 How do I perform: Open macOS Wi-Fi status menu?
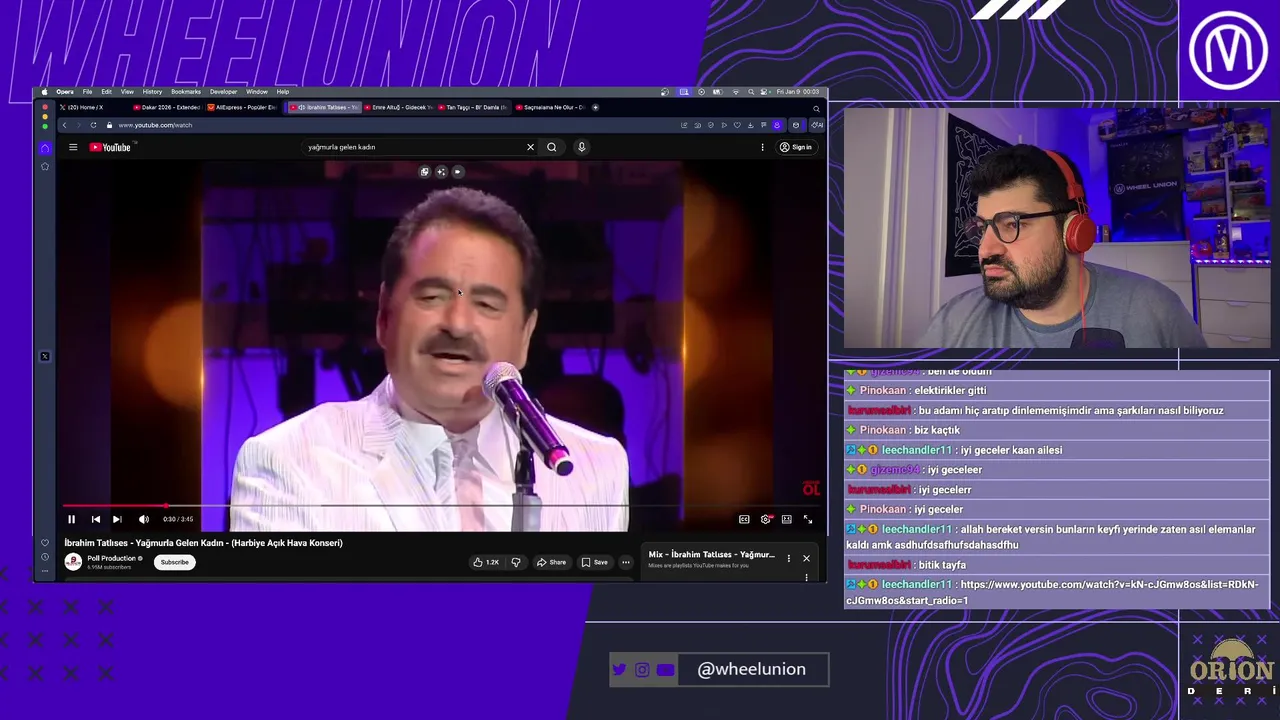(736, 91)
